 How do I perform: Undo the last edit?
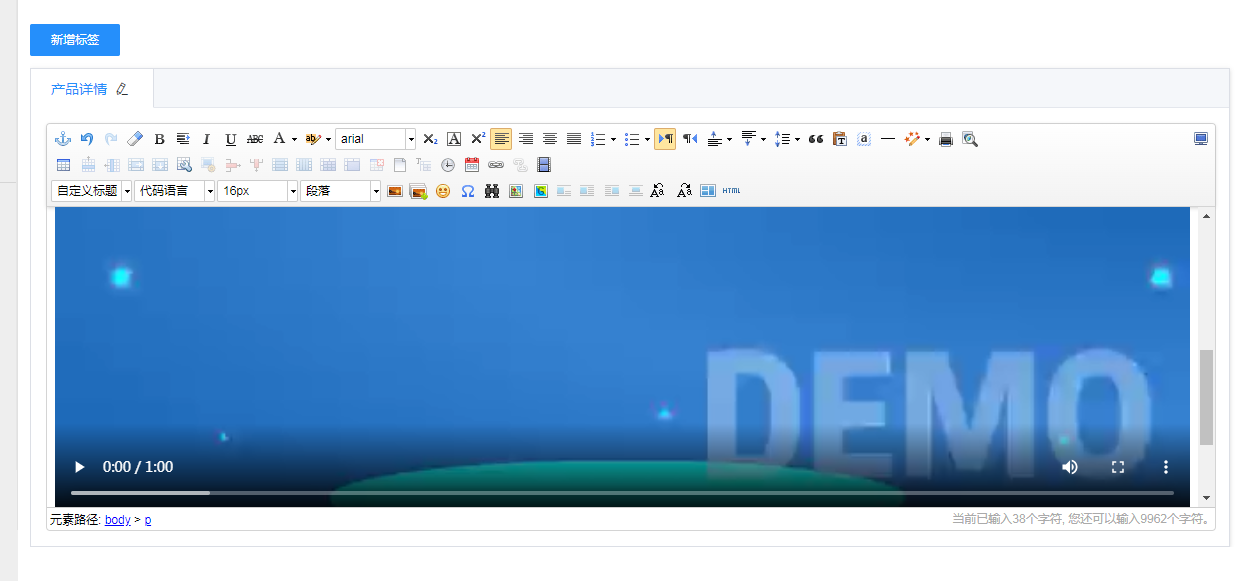pos(87,139)
